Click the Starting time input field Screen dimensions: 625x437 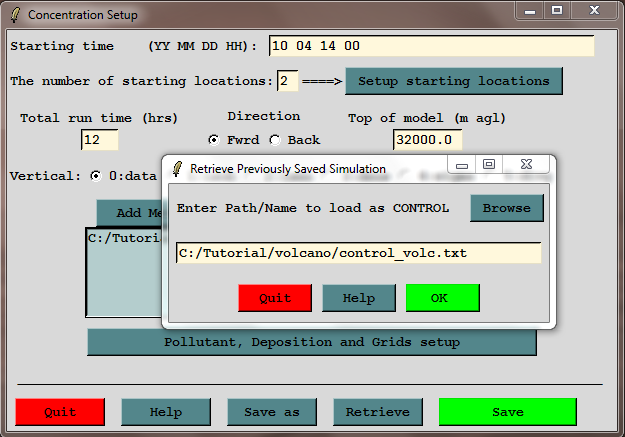click(x=431, y=46)
